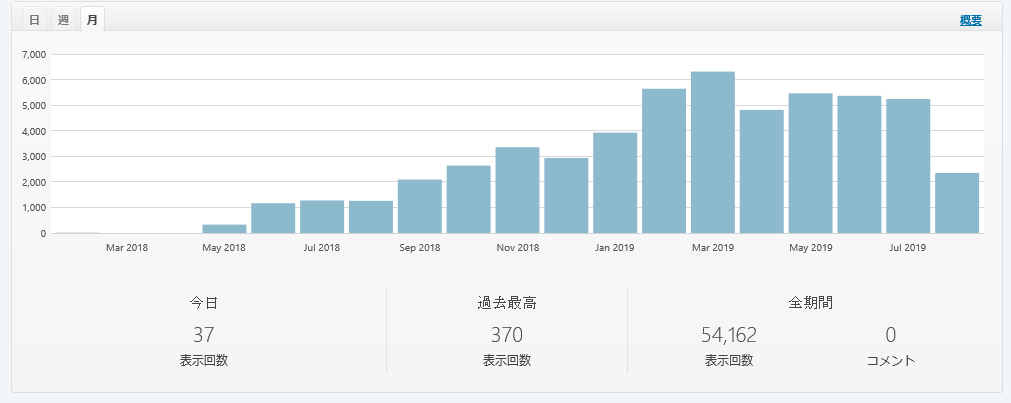Select the tallest Mar 2019 bar
Viewport: 1011px width, 403px height.
click(x=713, y=152)
